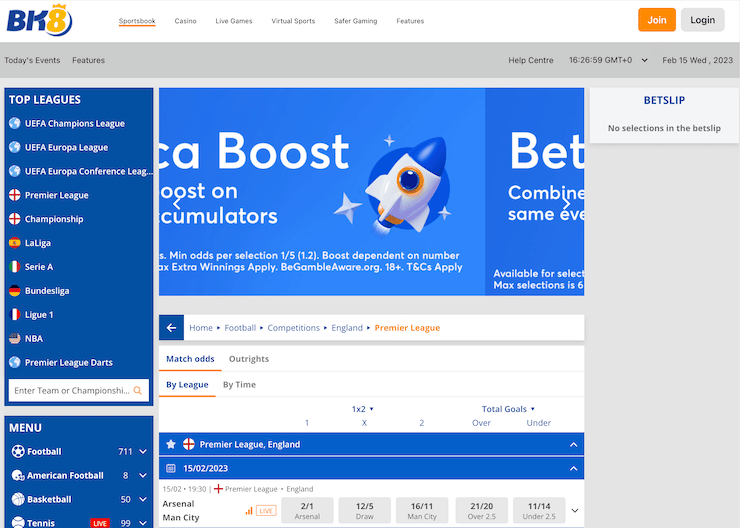Switch to the Match odds tab
Viewport: 740px width, 528px height.
(190, 359)
